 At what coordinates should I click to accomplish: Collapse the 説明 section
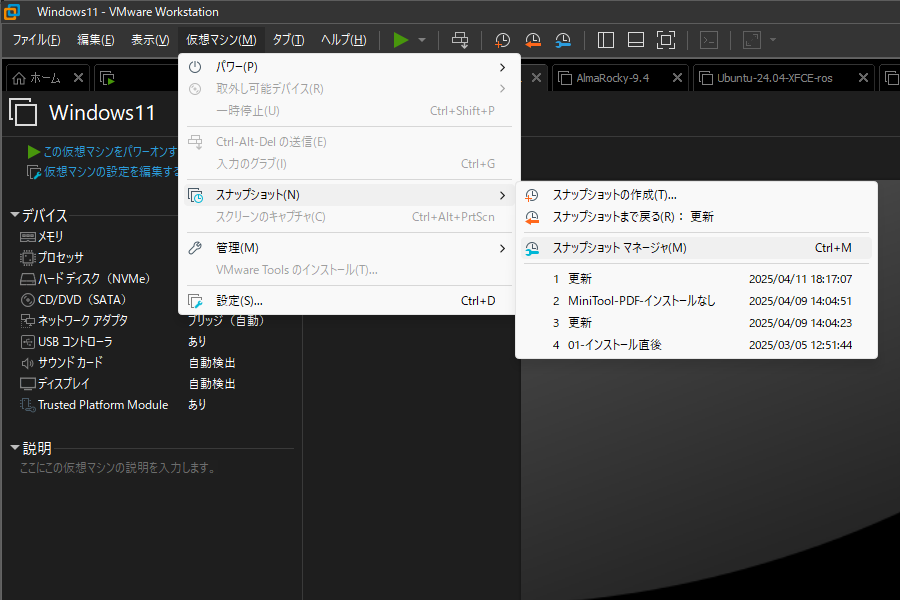click(x=15, y=448)
